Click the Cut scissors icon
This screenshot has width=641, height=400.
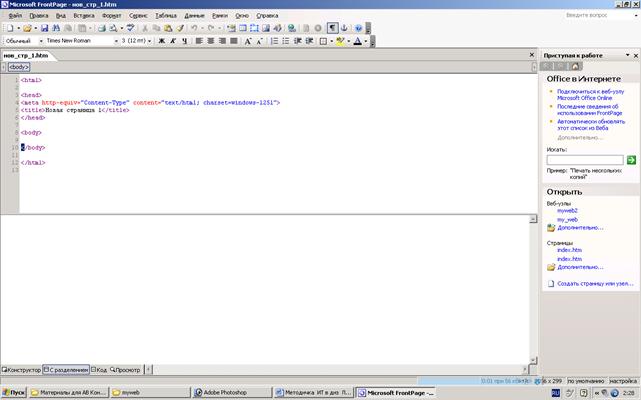coord(145,28)
